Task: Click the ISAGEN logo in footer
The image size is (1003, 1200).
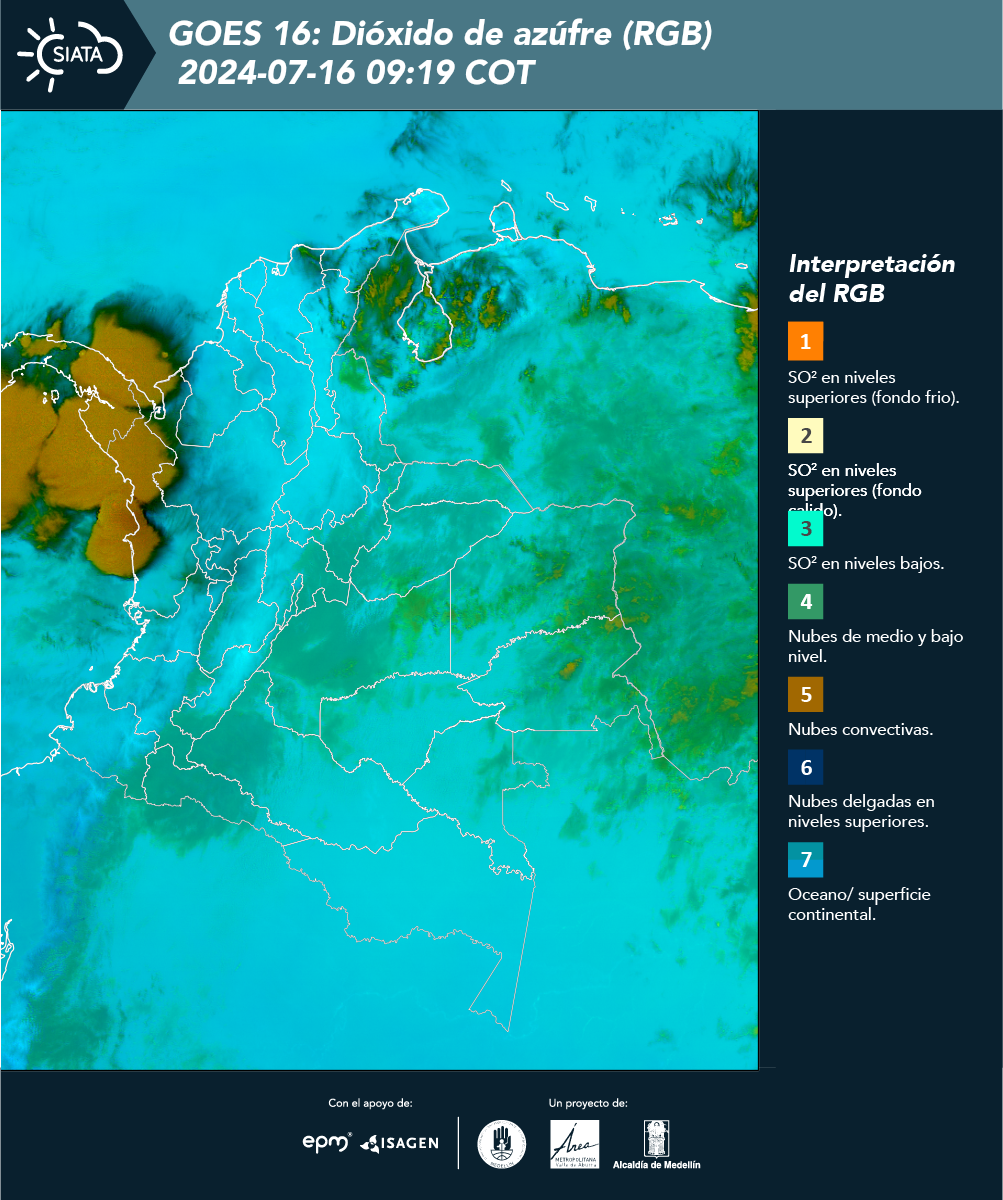Action: [x=400, y=1143]
